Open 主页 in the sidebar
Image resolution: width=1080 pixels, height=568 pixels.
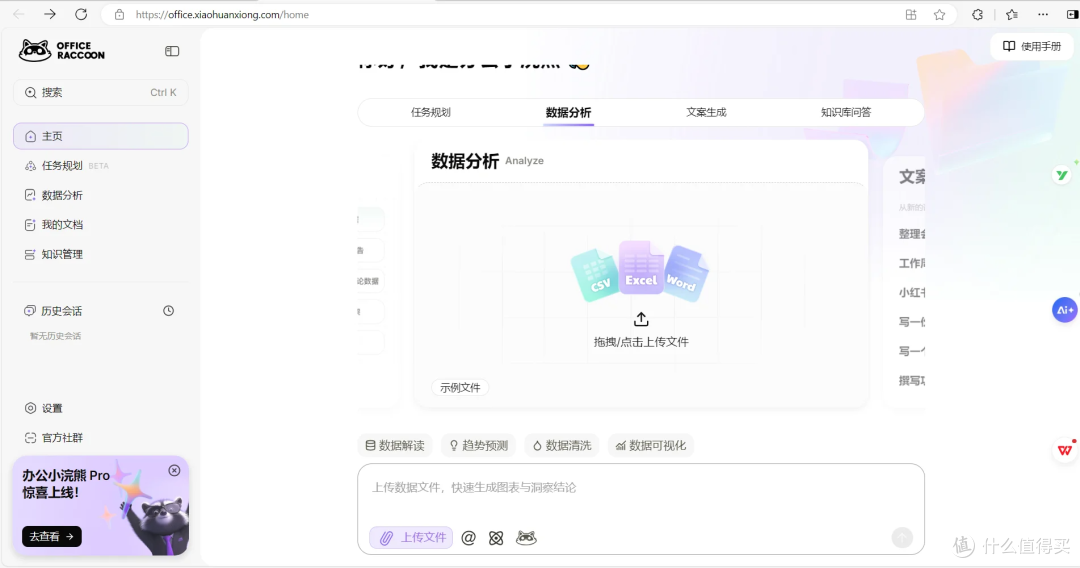101,136
